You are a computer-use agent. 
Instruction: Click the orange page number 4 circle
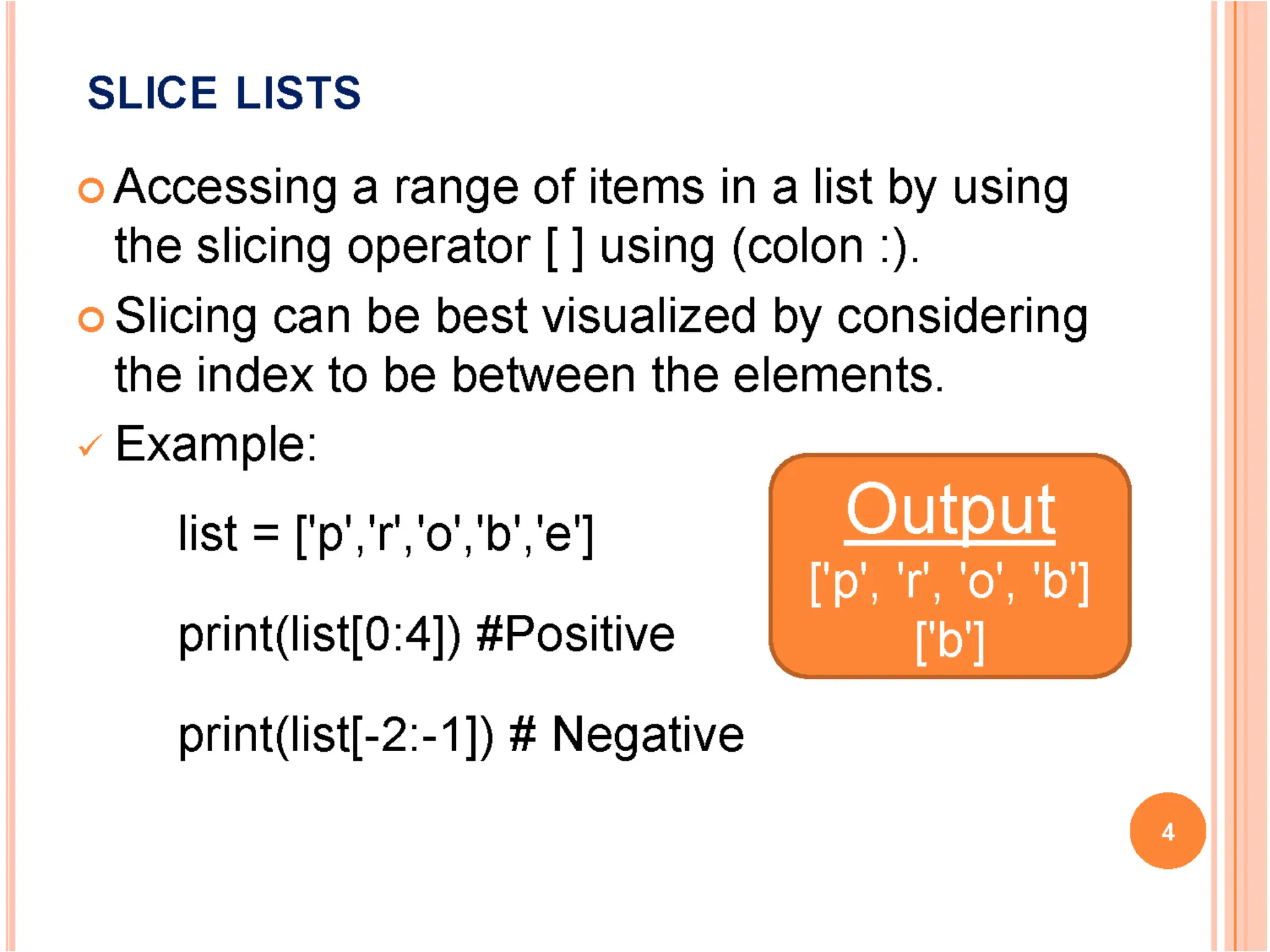pyautogui.click(x=1167, y=831)
